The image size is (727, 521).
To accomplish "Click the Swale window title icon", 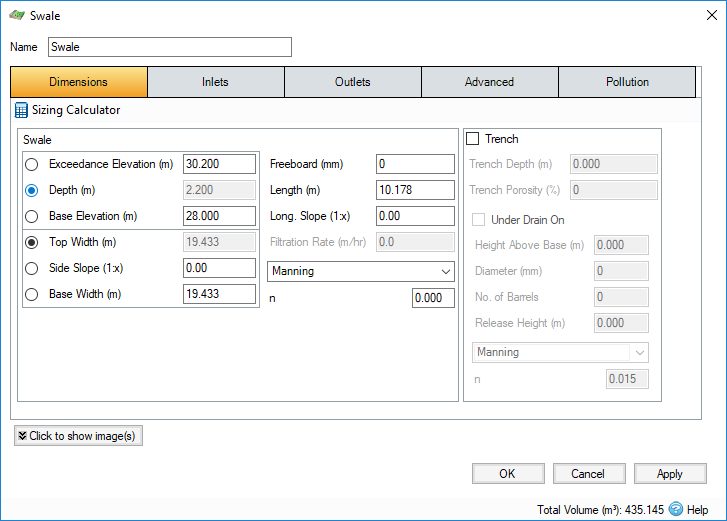I will [15, 16].
